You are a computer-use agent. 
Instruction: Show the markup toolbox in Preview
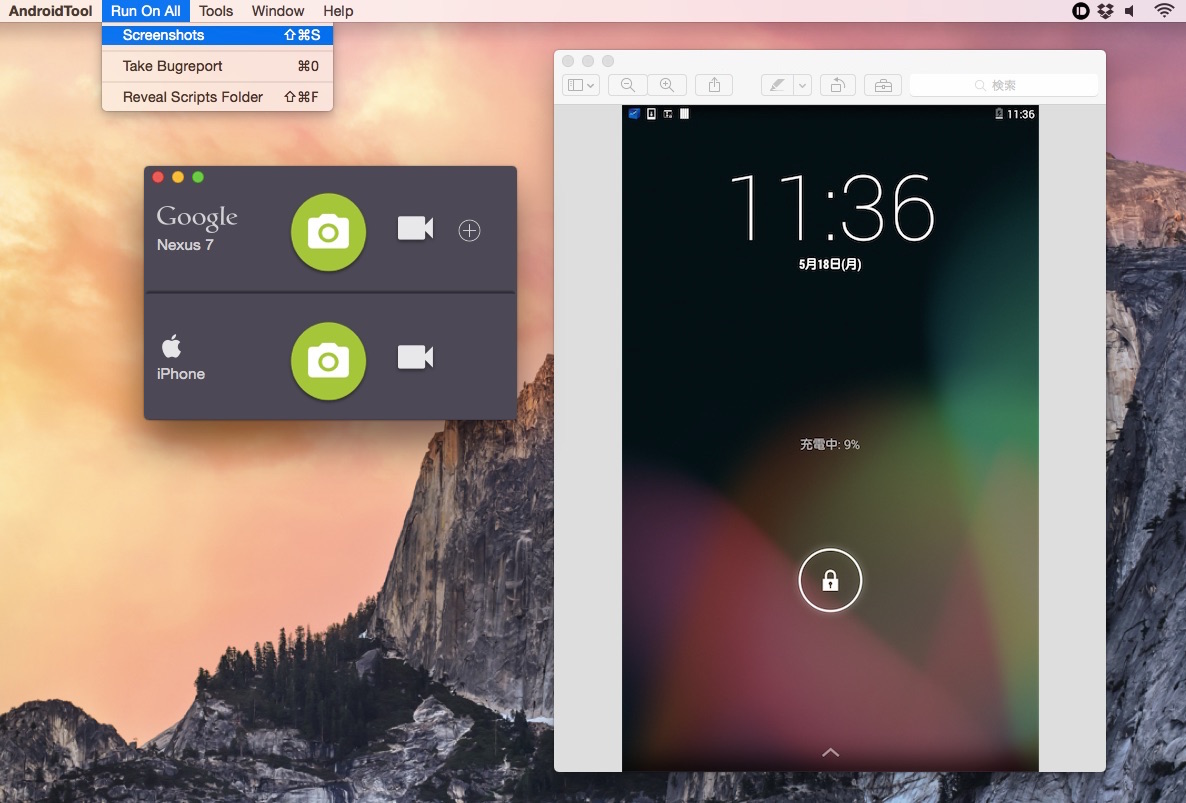pyautogui.click(x=883, y=85)
